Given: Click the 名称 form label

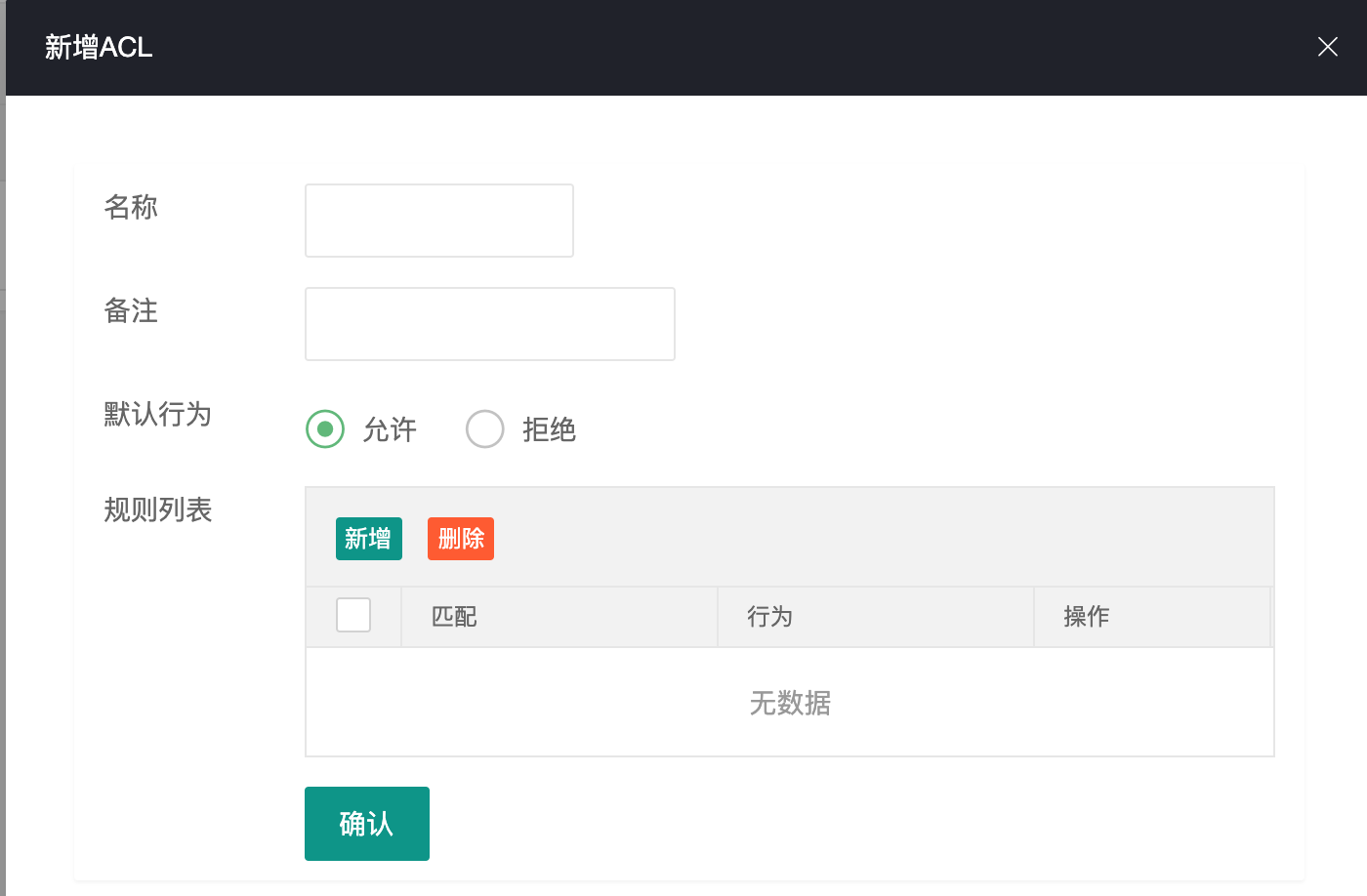Looking at the screenshot, I should (x=130, y=208).
